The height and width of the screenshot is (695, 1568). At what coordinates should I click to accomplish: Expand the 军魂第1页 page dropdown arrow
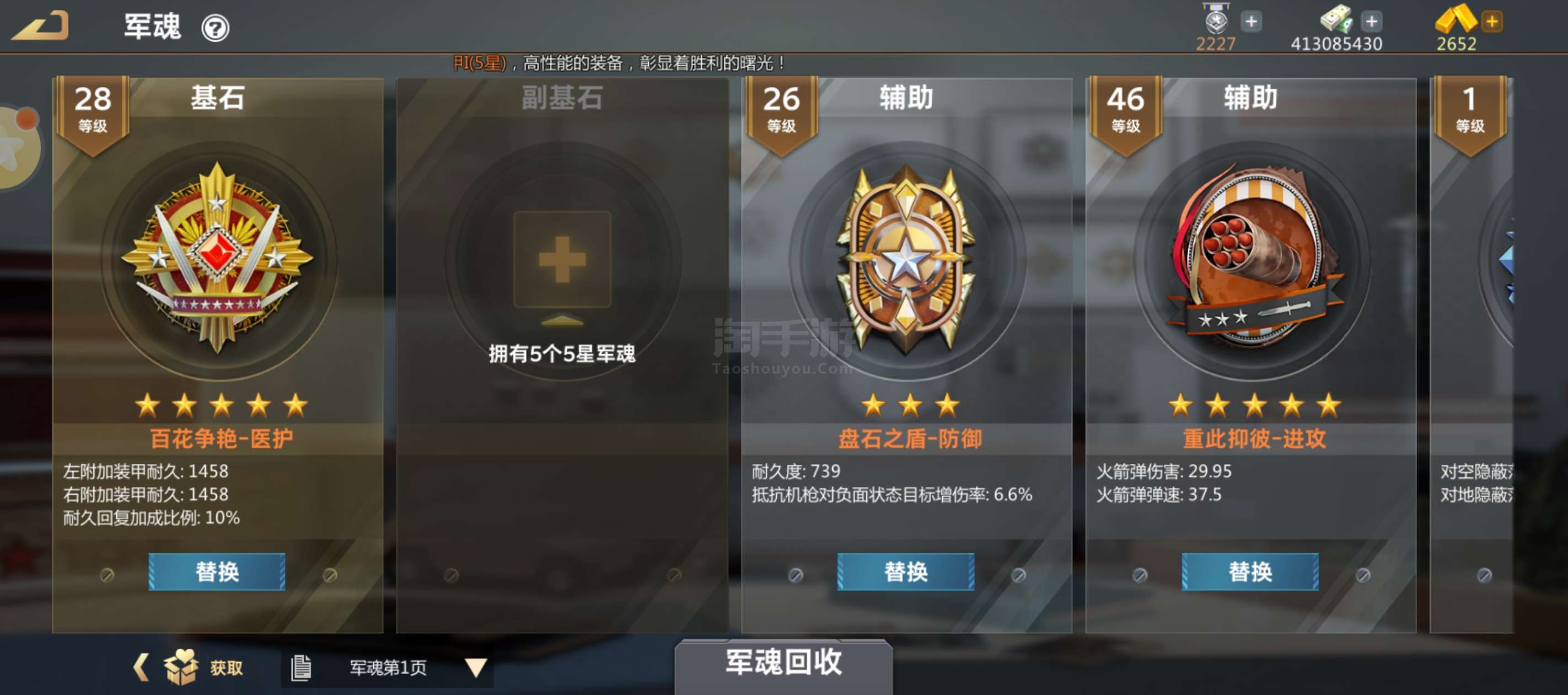476,667
